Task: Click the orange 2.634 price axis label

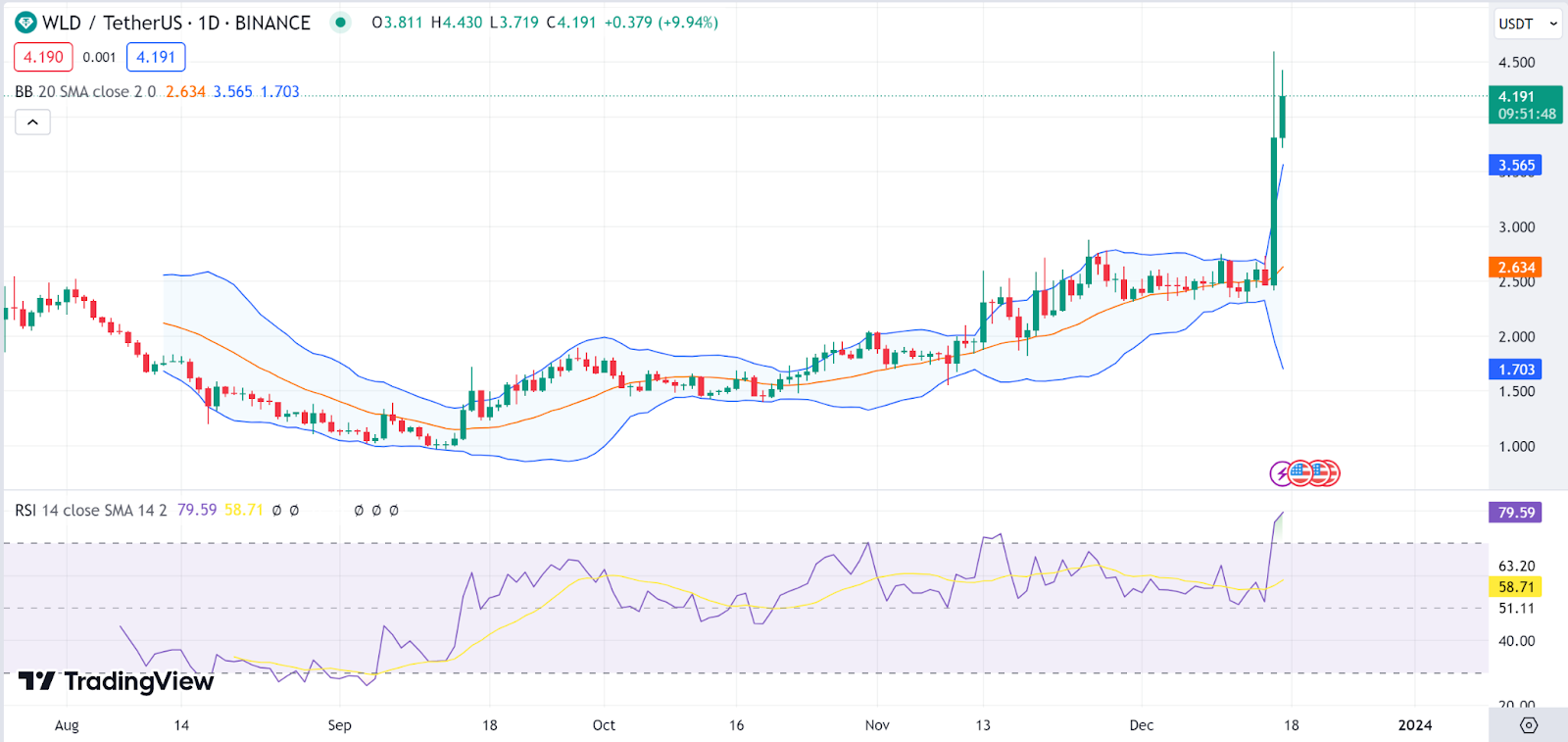Action: click(x=1515, y=268)
